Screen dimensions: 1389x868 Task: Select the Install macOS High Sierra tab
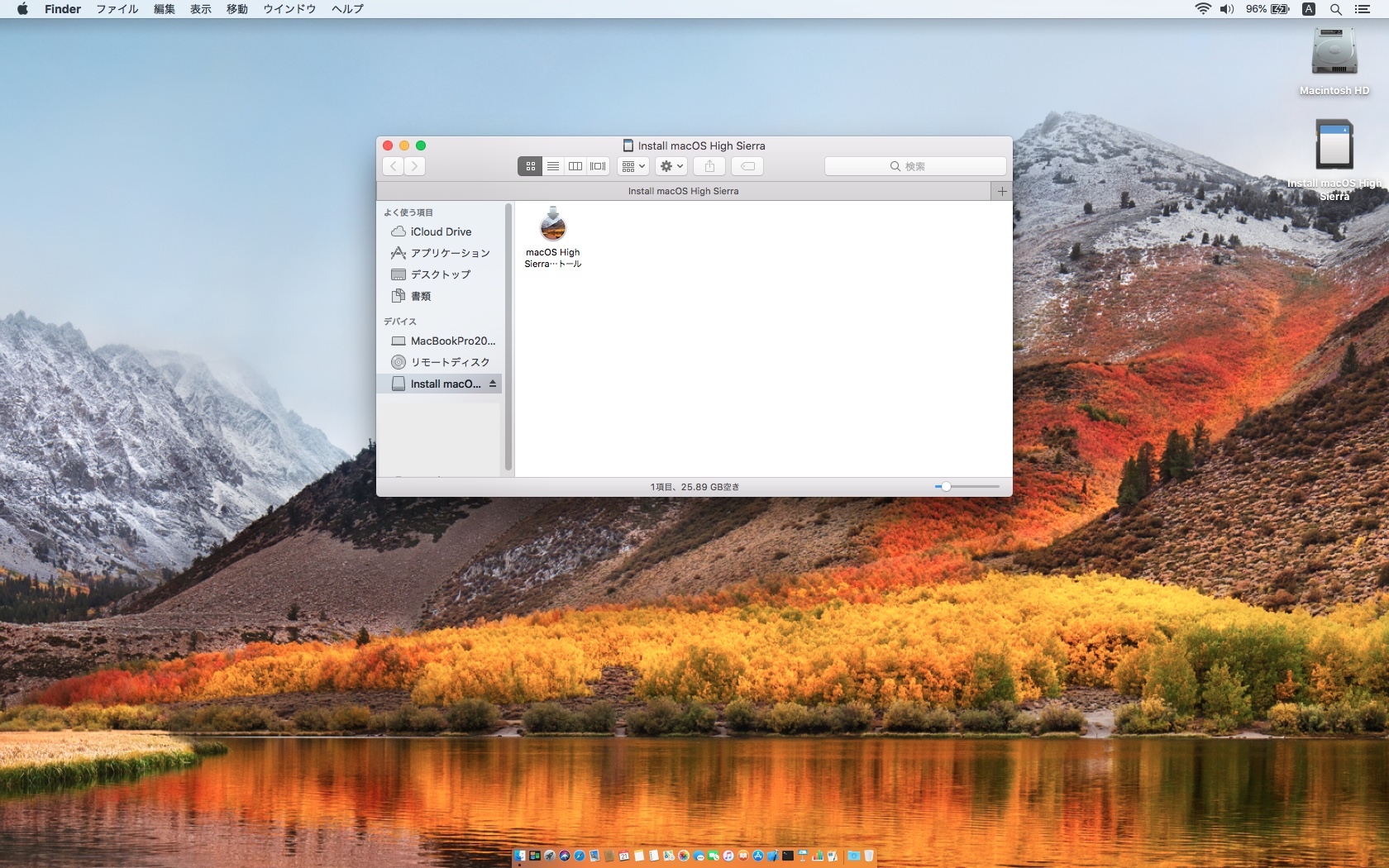pos(684,191)
